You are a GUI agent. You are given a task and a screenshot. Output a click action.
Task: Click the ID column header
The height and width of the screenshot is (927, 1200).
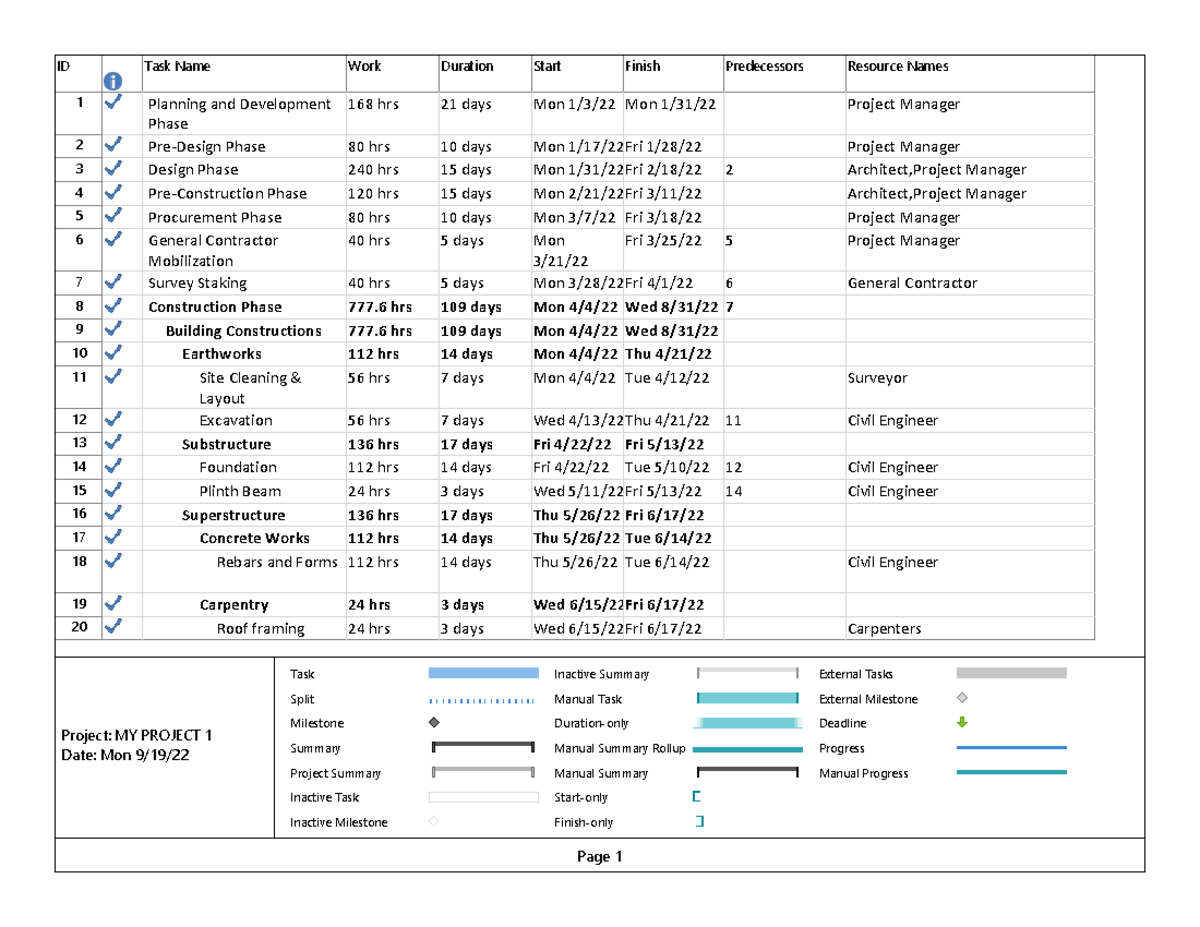[63, 66]
